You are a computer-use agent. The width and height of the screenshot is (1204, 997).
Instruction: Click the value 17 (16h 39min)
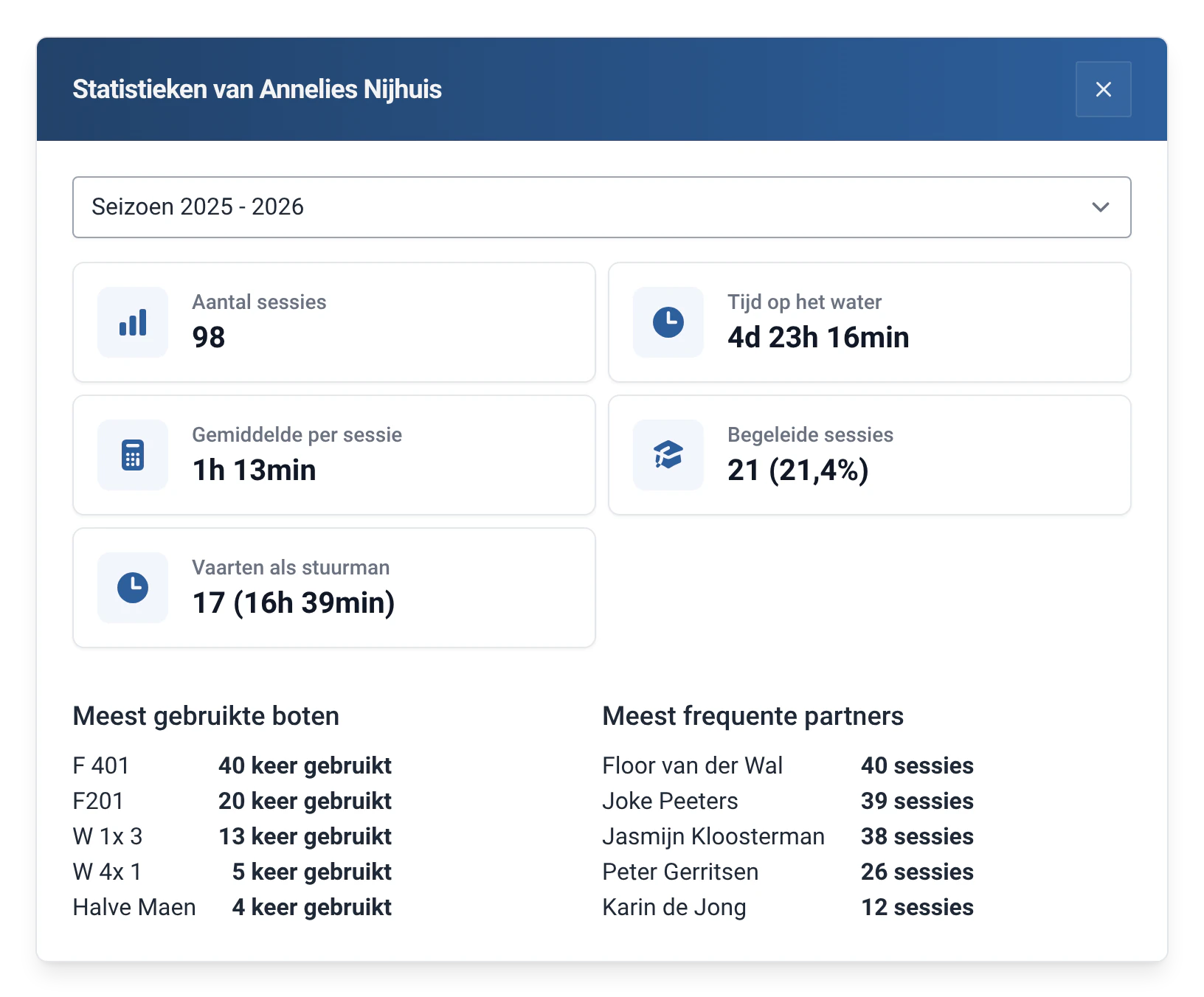(x=294, y=603)
